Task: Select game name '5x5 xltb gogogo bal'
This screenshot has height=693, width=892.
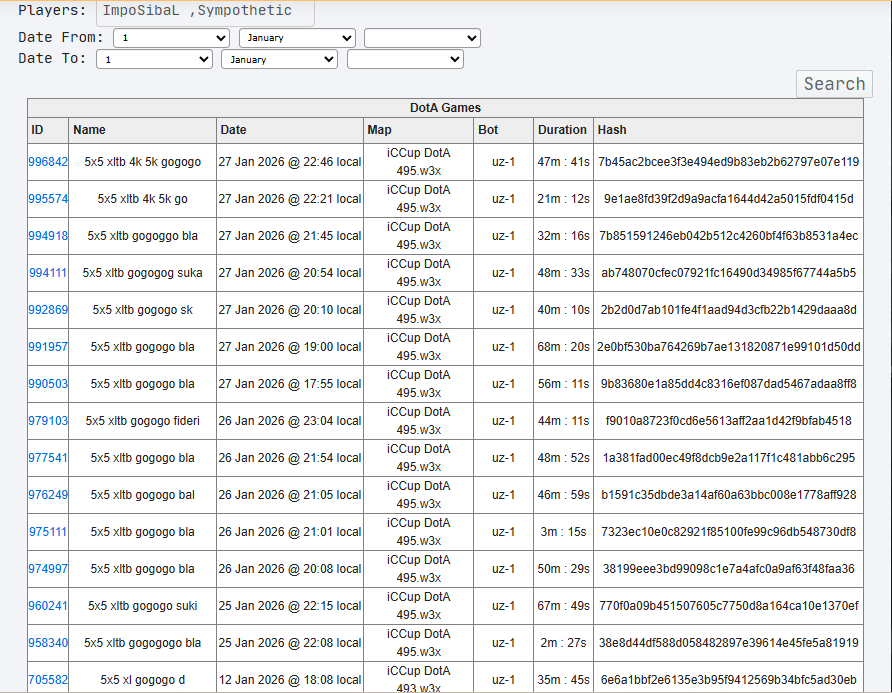Action: click(142, 495)
